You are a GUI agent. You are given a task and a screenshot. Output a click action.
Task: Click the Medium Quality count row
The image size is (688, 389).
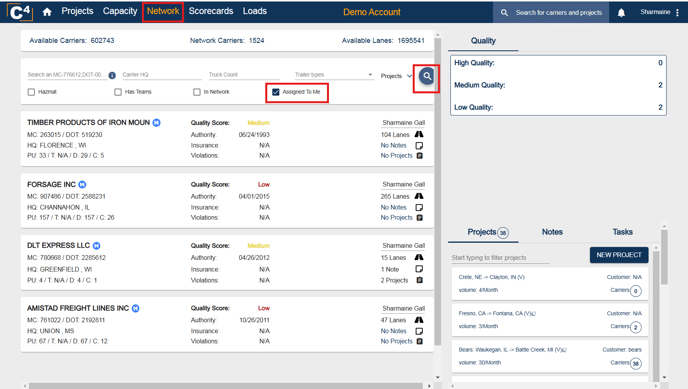558,85
